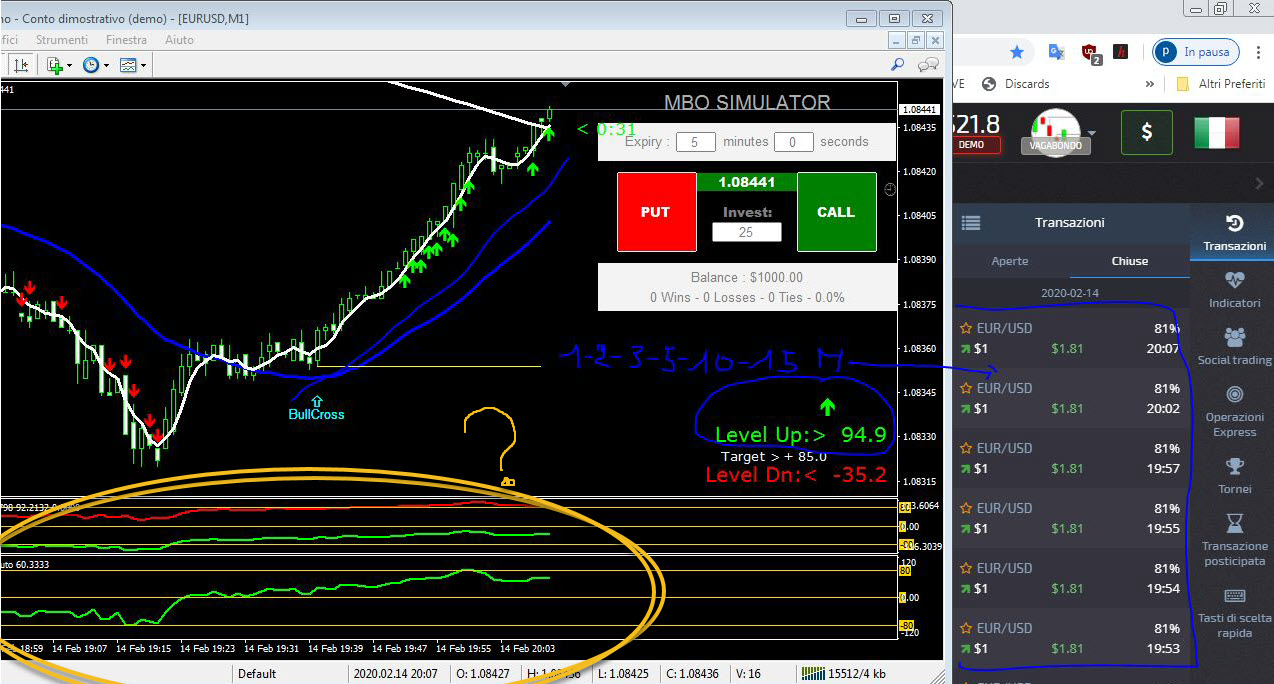
Task: Click the crosshair period separators toolbar icon
Action: click(21, 65)
